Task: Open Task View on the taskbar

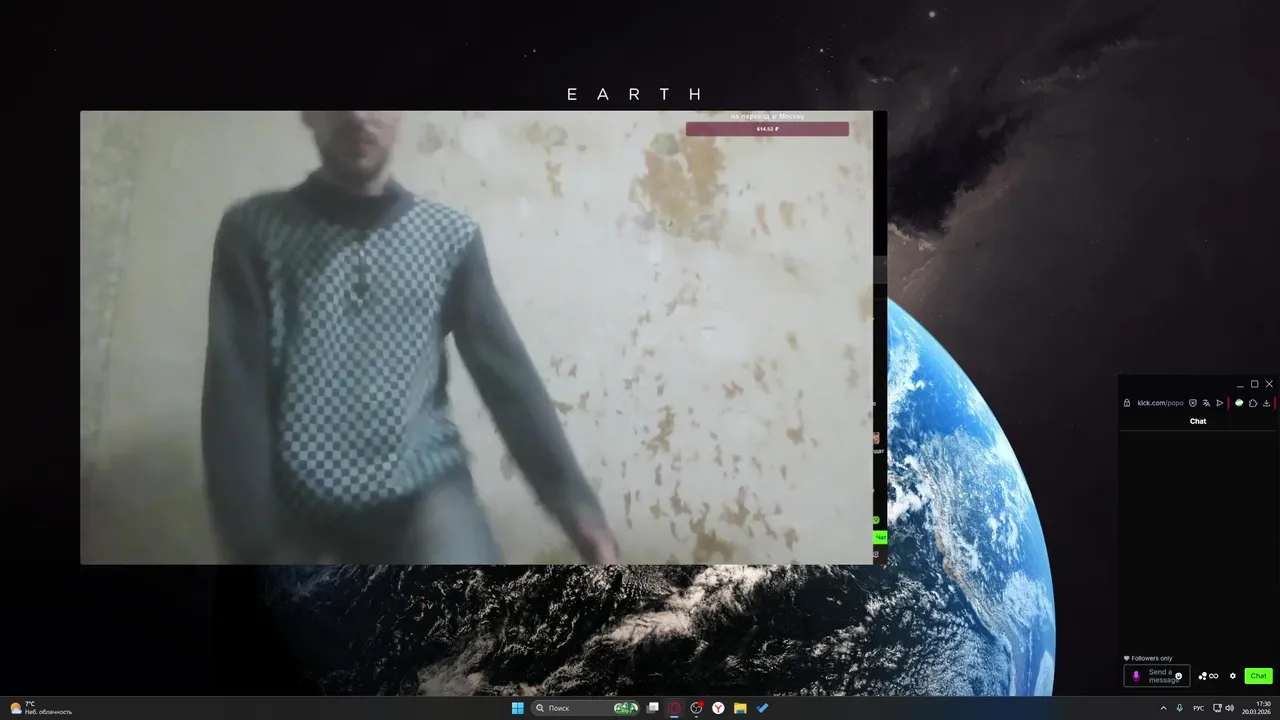Action: pos(653,708)
